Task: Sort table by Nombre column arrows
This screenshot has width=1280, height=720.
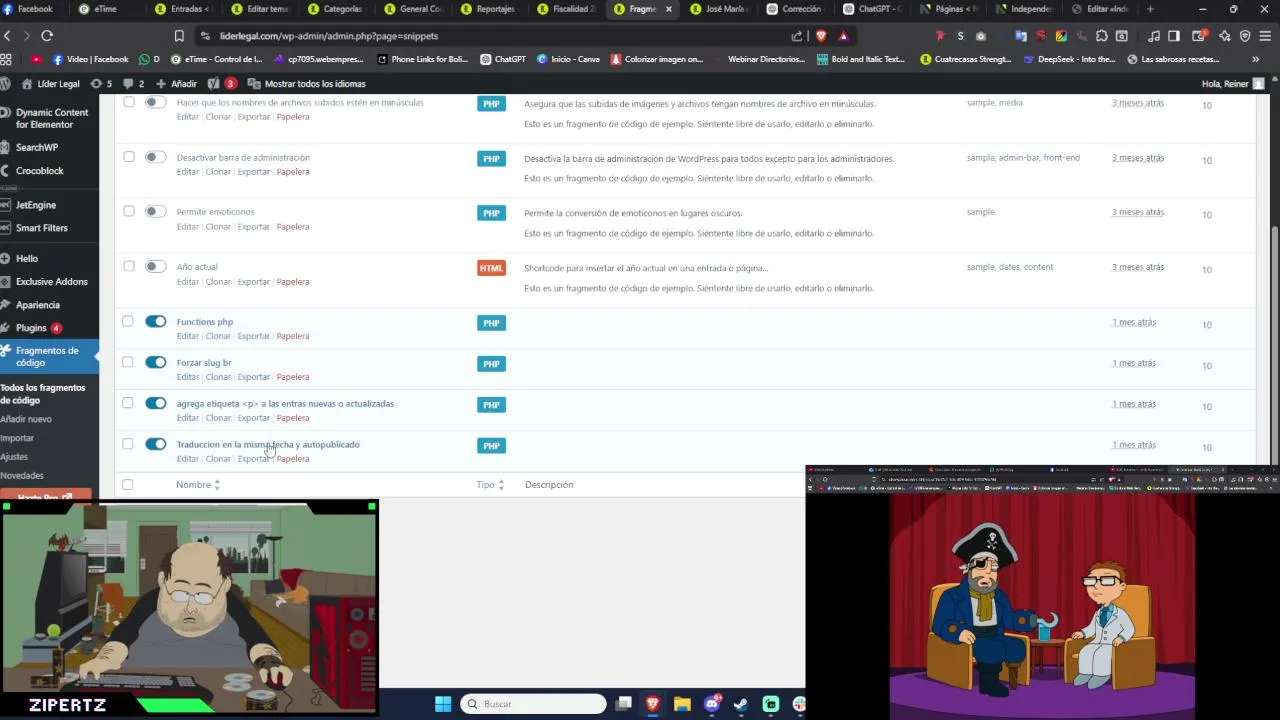Action: (217, 485)
